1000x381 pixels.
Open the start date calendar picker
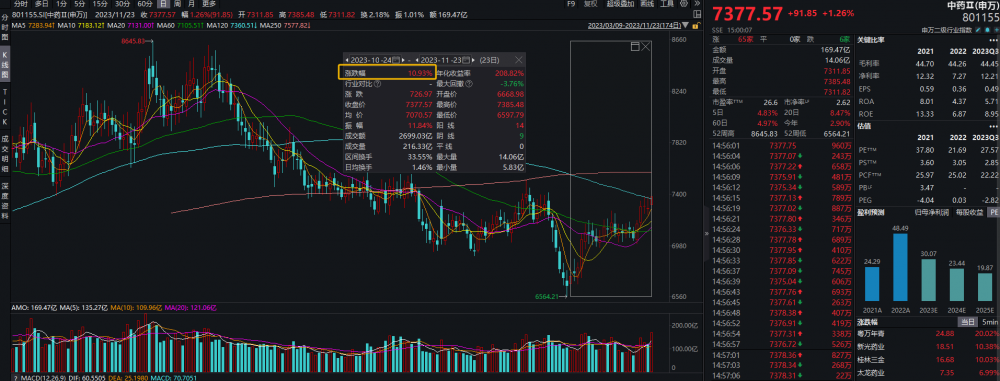(396, 59)
